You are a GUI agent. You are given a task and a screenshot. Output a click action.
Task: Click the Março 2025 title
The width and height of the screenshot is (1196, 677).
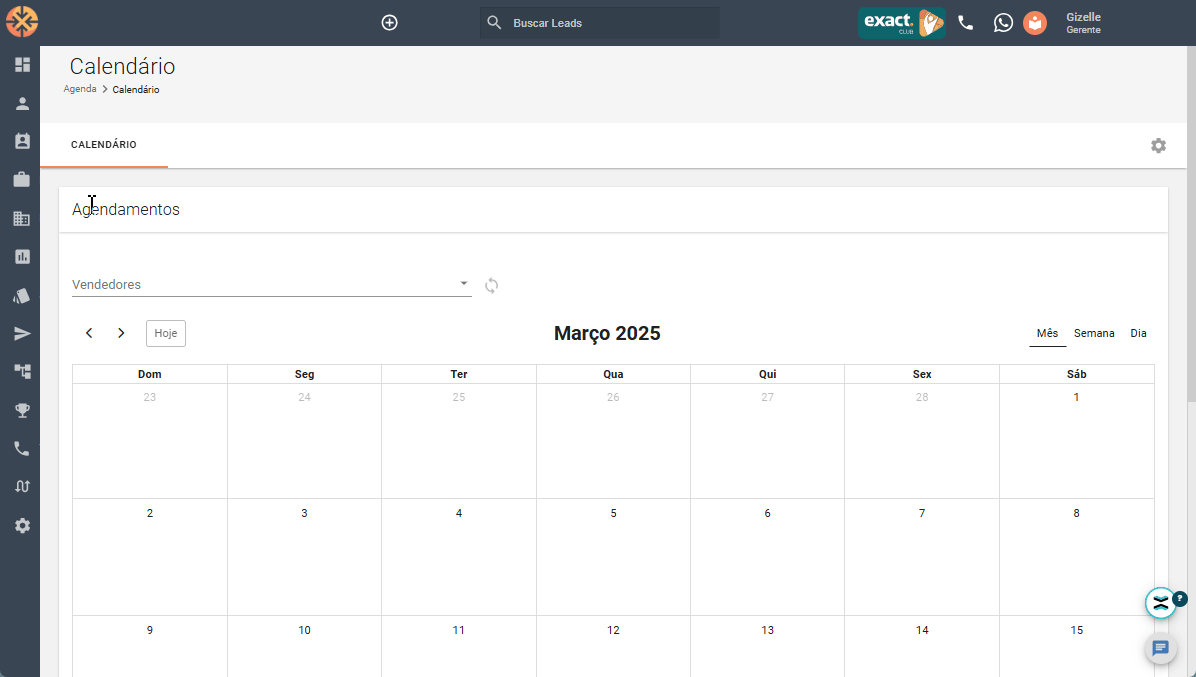(x=607, y=333)
